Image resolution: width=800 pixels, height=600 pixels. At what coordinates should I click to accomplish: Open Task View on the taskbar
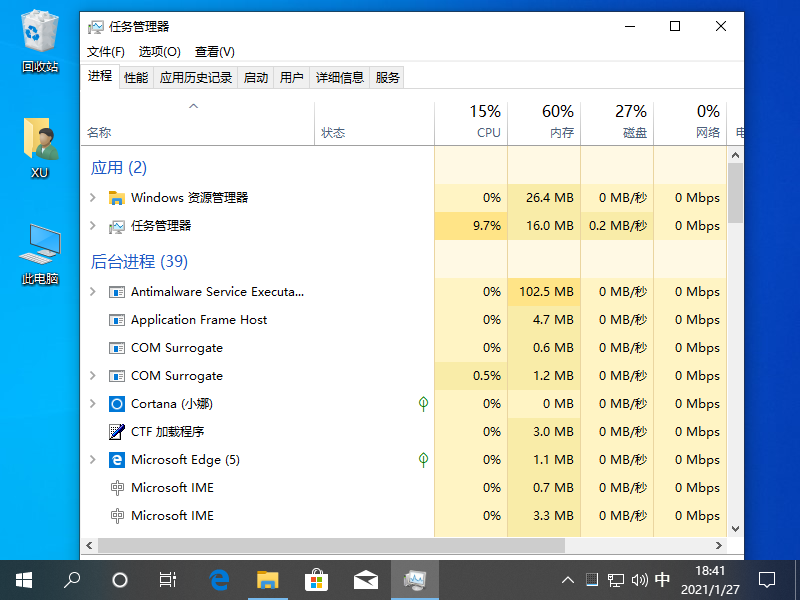[x=168, y=580]
